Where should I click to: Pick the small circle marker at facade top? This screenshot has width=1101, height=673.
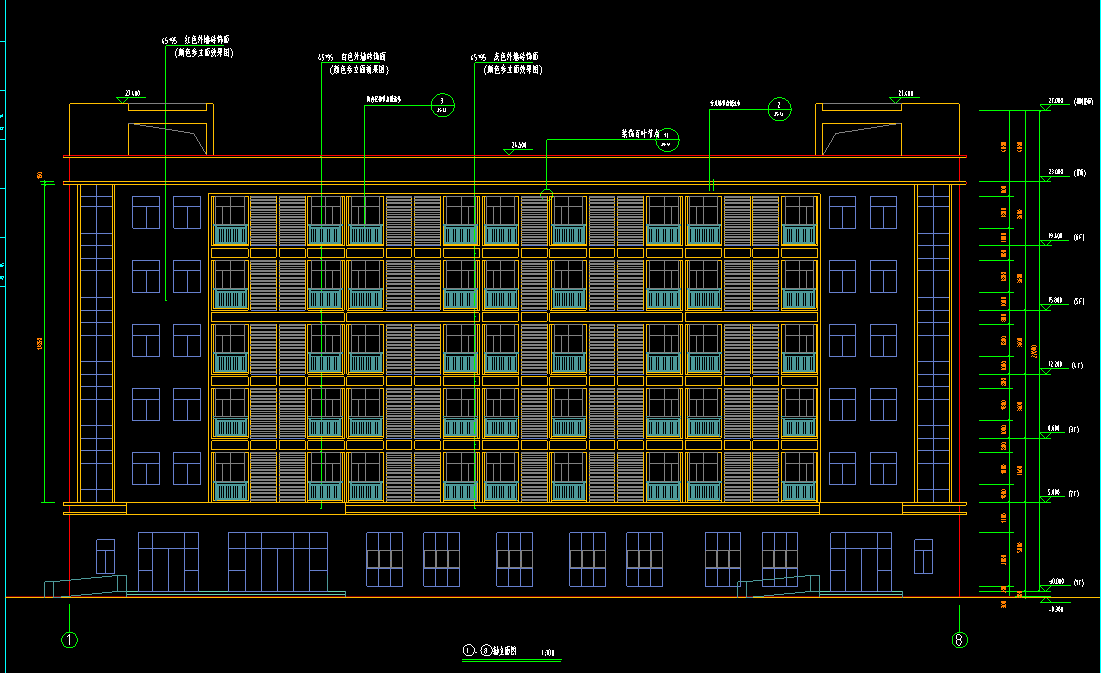(546, 194)
